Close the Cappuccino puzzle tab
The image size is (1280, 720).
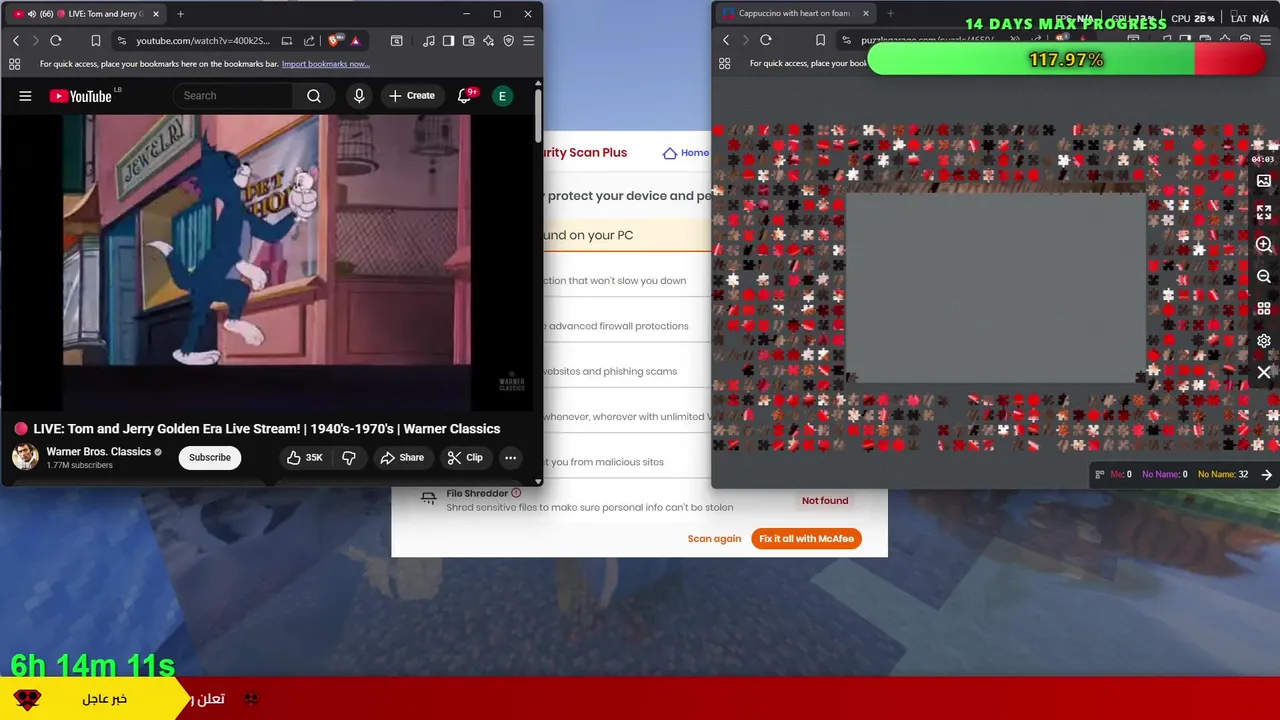pos(866,14)
